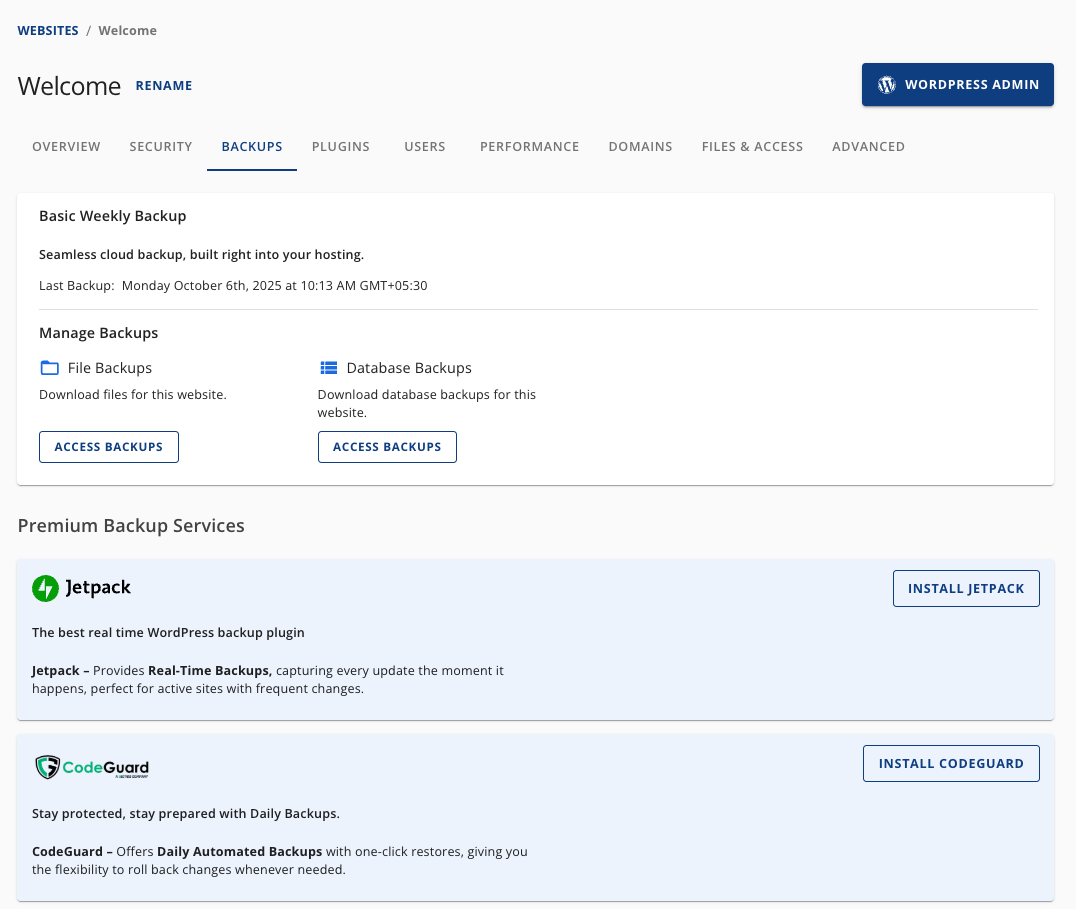This screenshot has height=909, width=1076.
Task: Click the Database Backups list icon
Action: click(x=328, y=368)
